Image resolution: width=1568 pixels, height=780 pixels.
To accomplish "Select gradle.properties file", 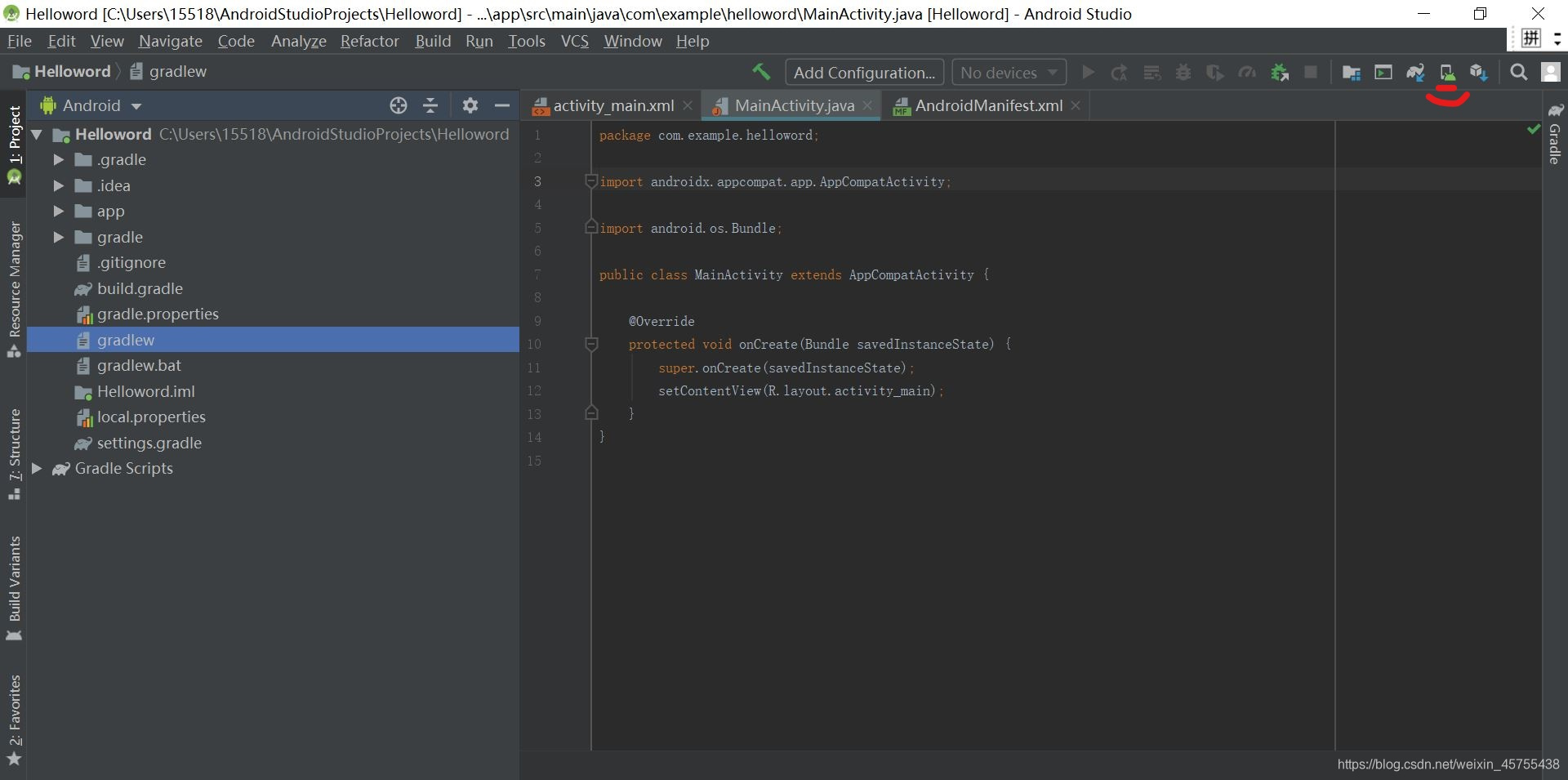I will pyautogui.click(x=158, y=314).
